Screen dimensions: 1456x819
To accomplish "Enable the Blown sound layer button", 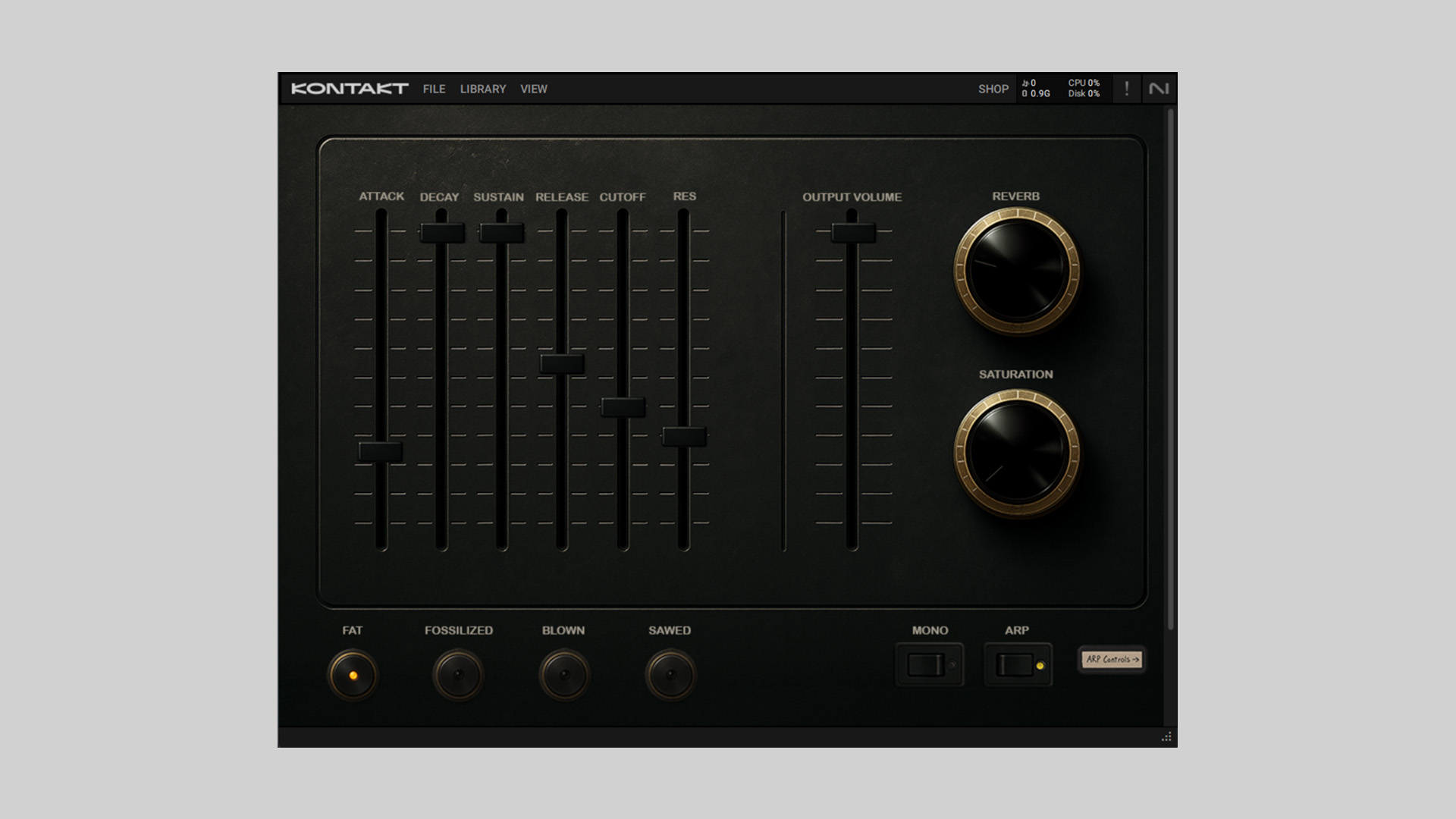I will pos(563,674).
